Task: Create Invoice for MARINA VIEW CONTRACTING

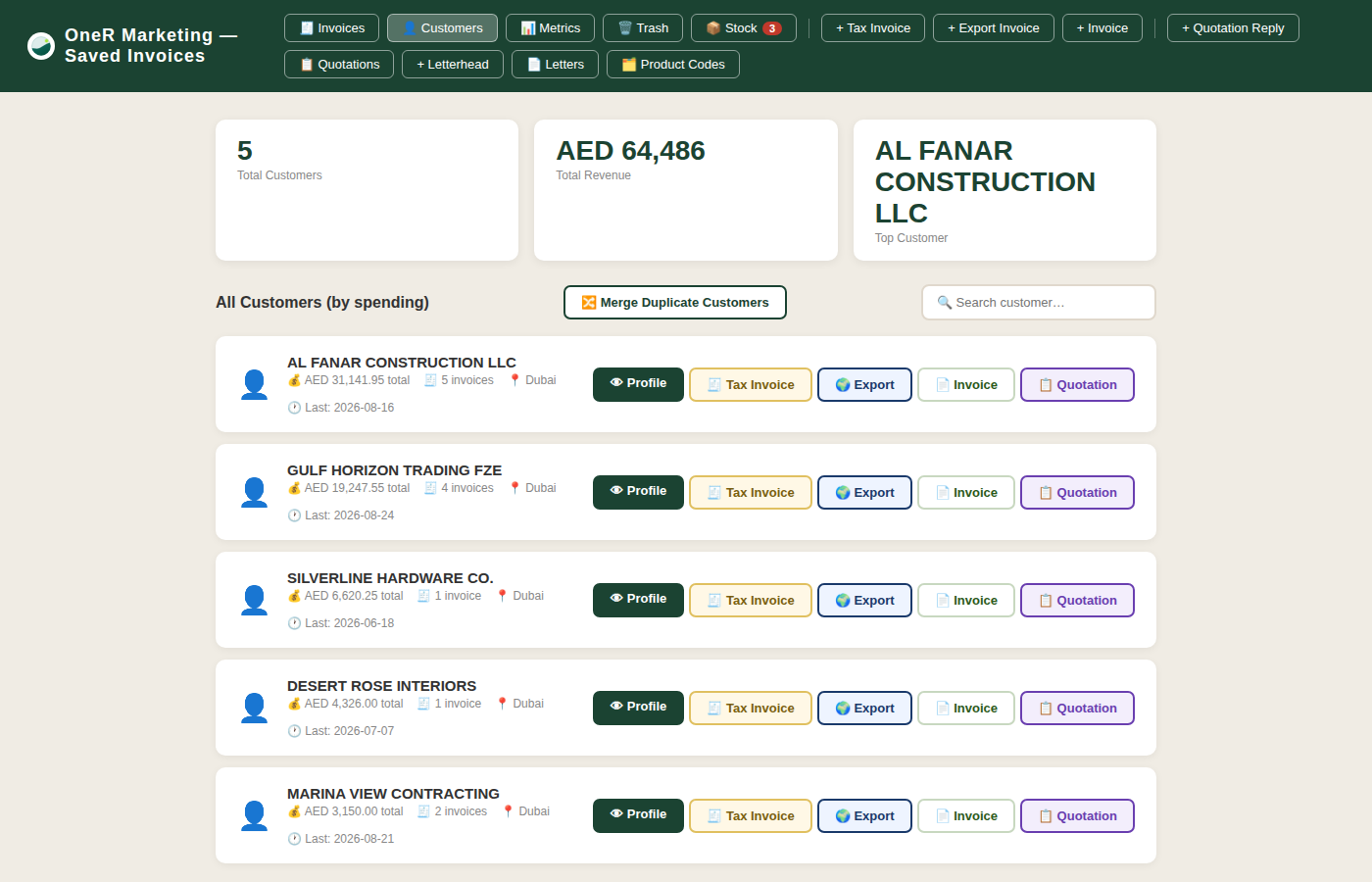Action: pos(966,815)
